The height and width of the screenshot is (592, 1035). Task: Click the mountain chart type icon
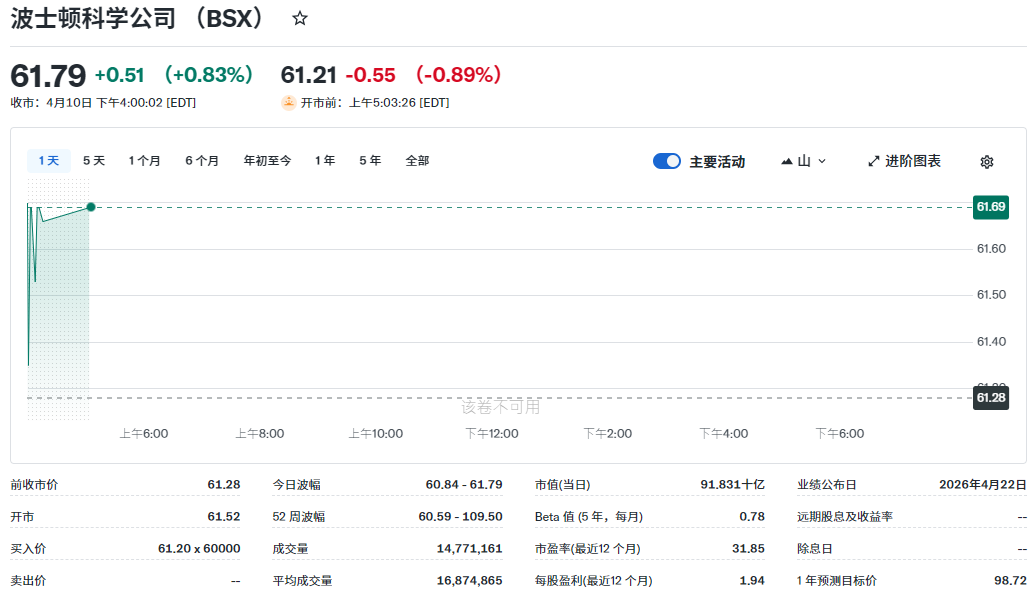point(787,161)
